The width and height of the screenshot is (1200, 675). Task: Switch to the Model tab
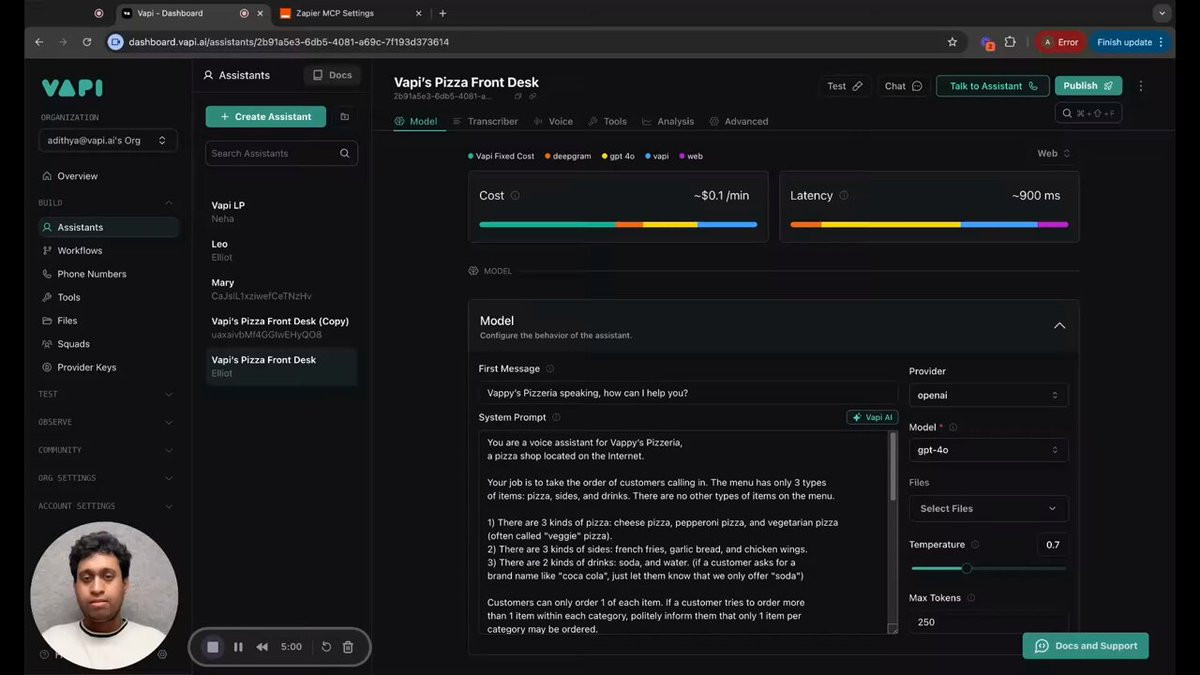pos(415,121)
